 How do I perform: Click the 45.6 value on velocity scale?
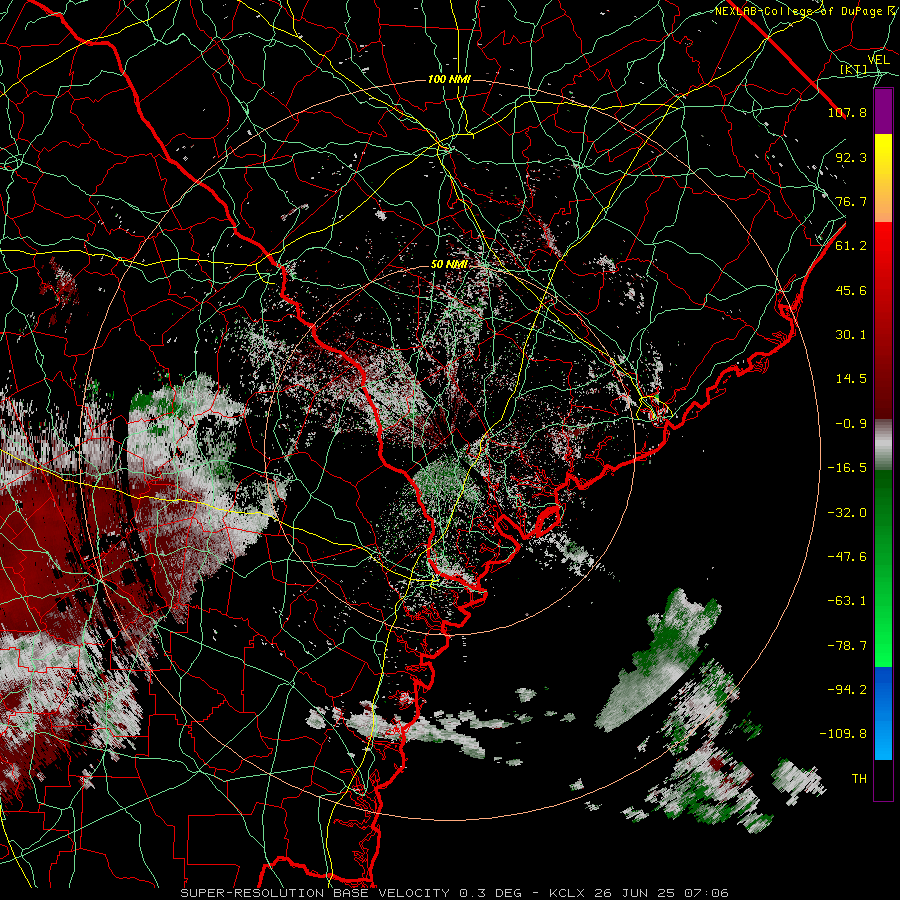[x=851, y=290]
